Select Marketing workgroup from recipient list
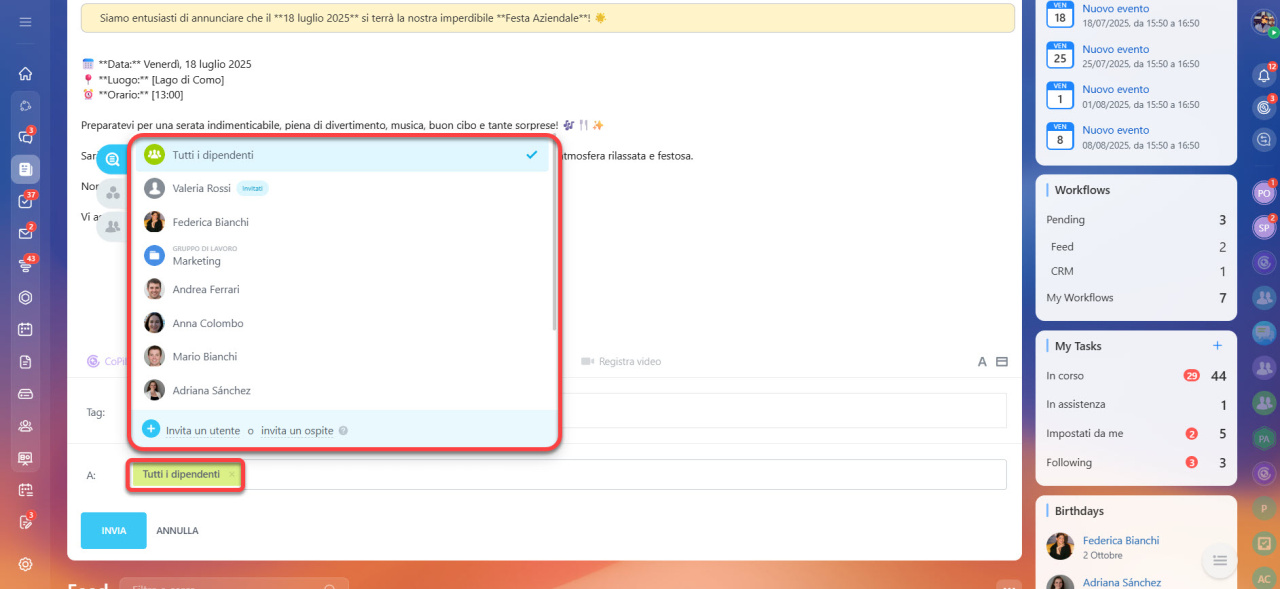This screenshot has width=1280, height=589. pyautogui.click(x=342, y=255)
